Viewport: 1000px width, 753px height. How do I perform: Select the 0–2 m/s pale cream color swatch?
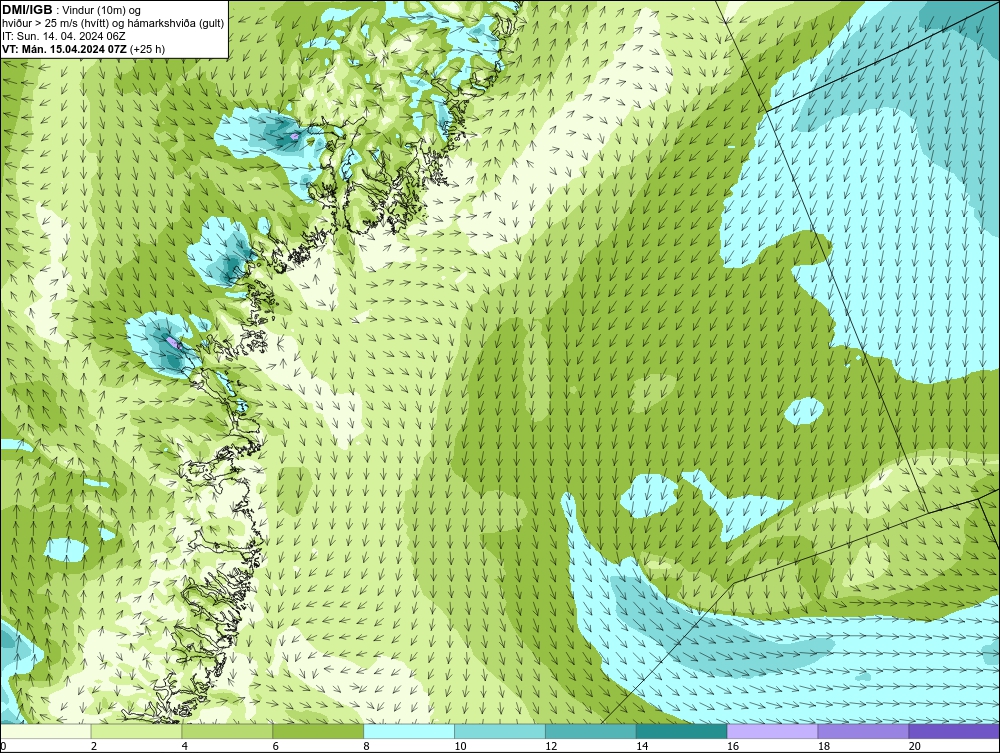45,731
